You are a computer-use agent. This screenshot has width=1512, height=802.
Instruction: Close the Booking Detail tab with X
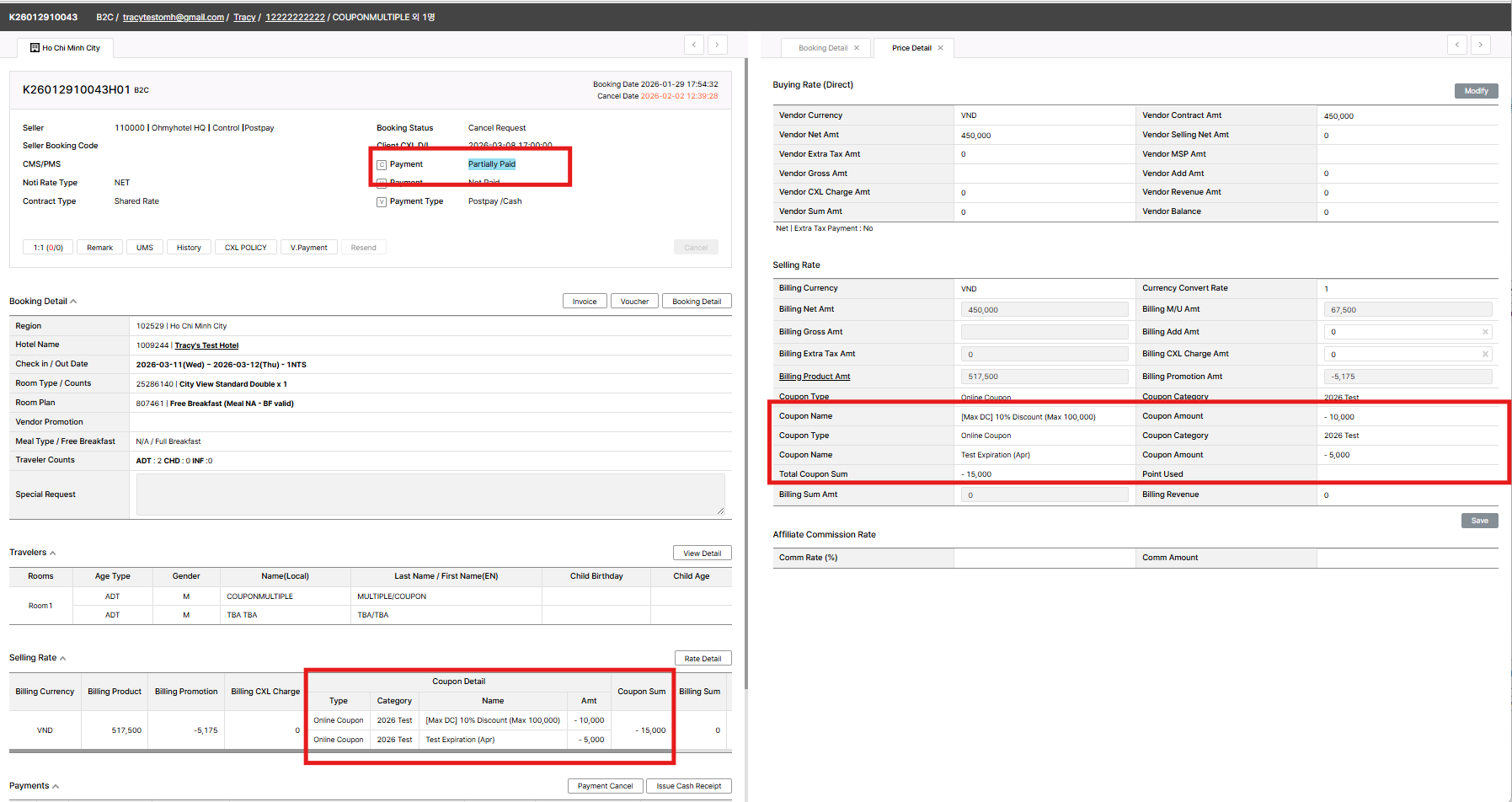pos(857,48)
